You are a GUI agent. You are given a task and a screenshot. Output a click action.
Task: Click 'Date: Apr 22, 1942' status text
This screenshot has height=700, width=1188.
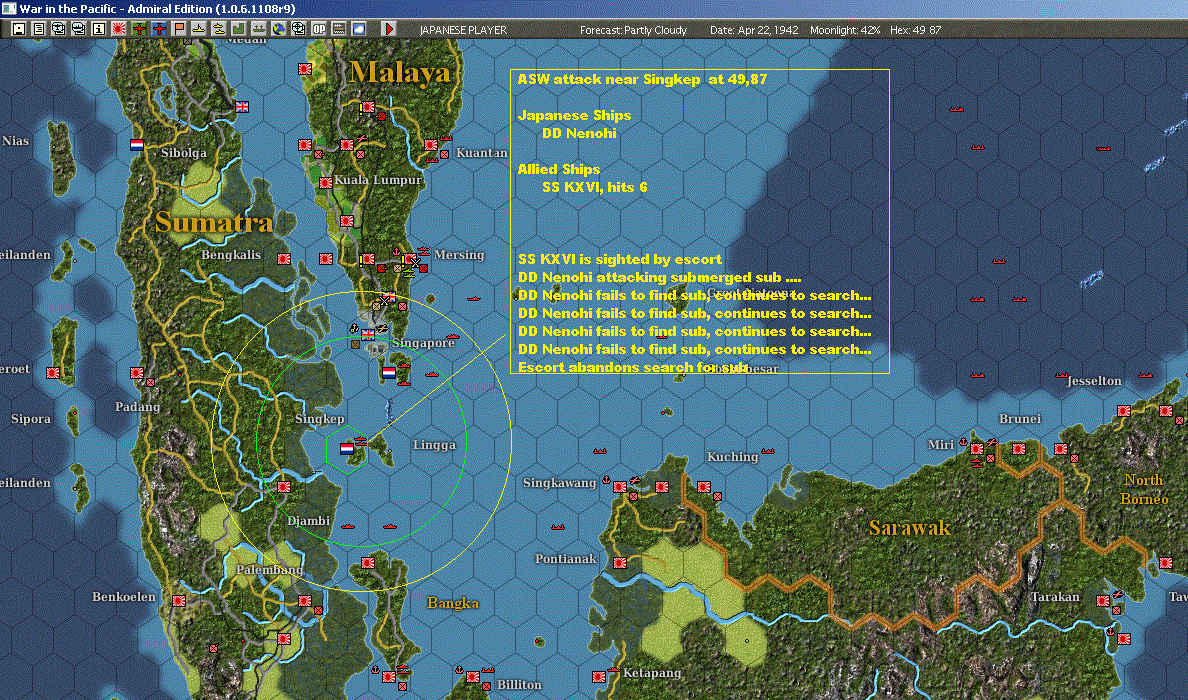pyautogui.click(x=754, y=30)
